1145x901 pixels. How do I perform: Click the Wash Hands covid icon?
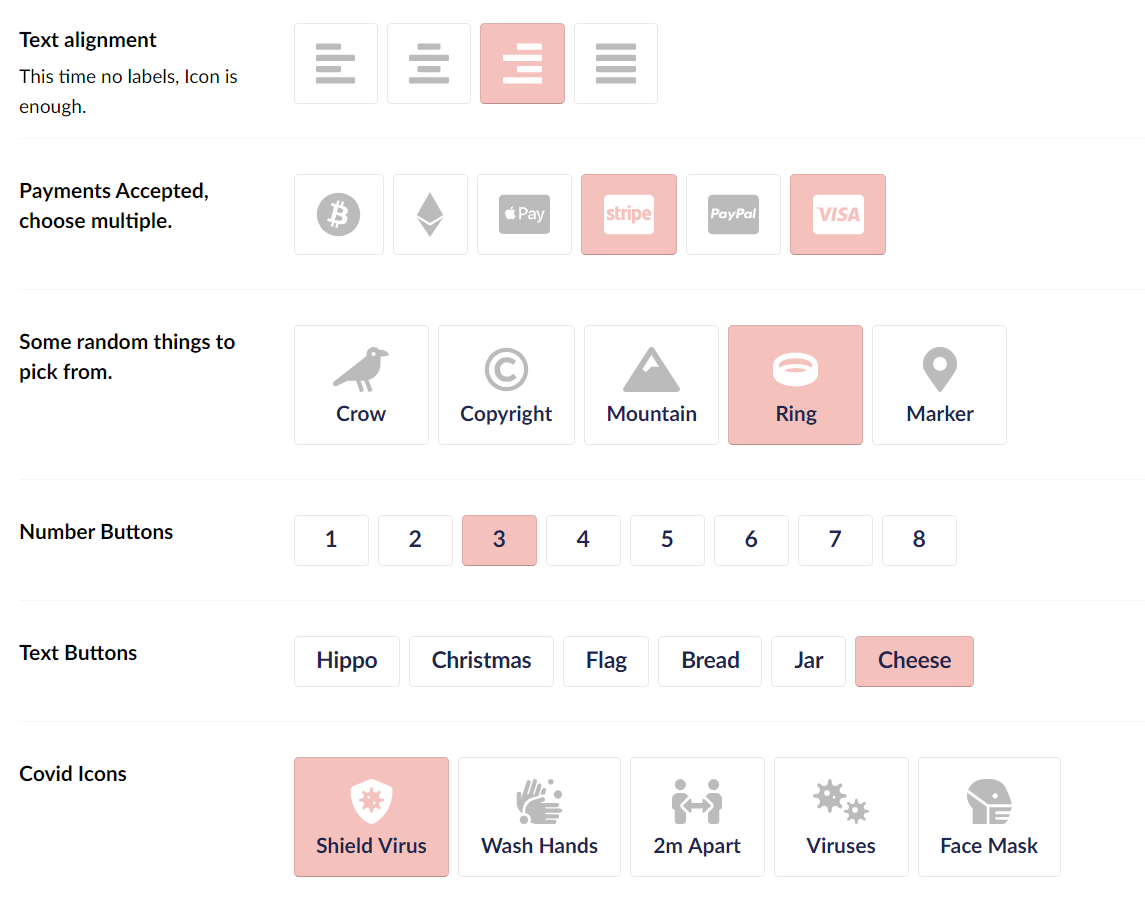pyautogui.click(x=539, y=816)
